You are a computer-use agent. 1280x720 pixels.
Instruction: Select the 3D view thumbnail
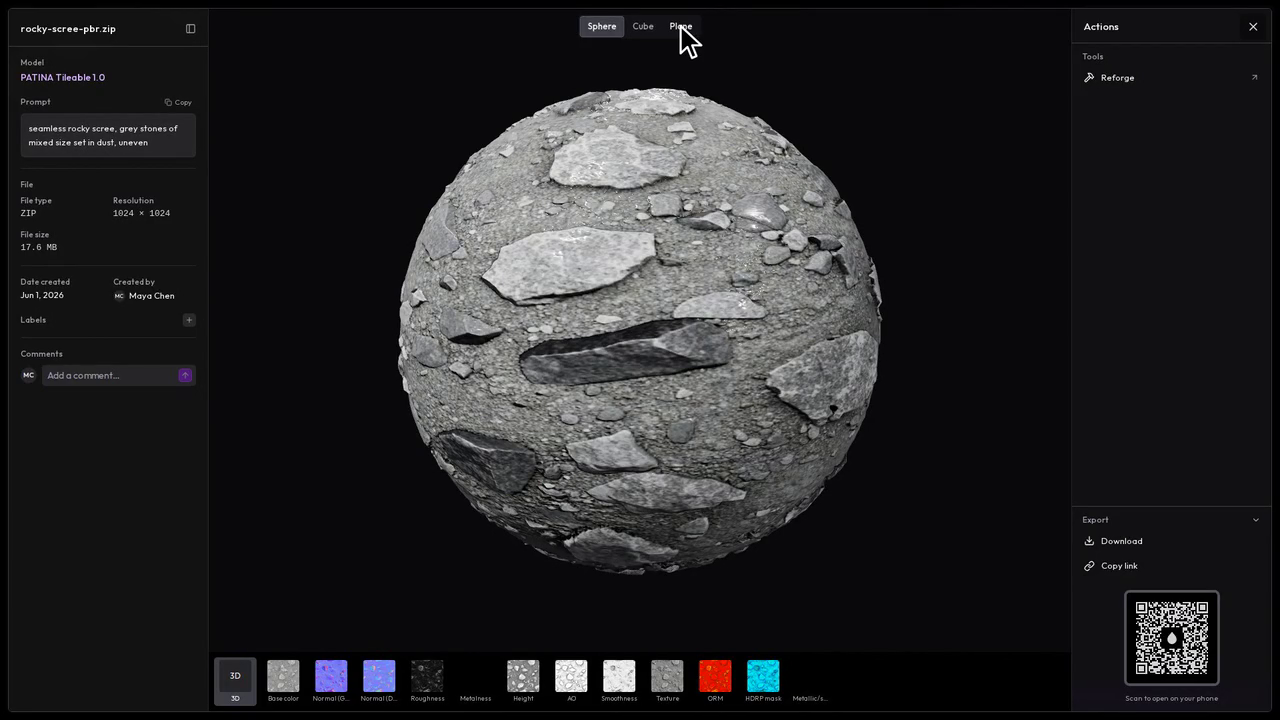coord(235,681)
